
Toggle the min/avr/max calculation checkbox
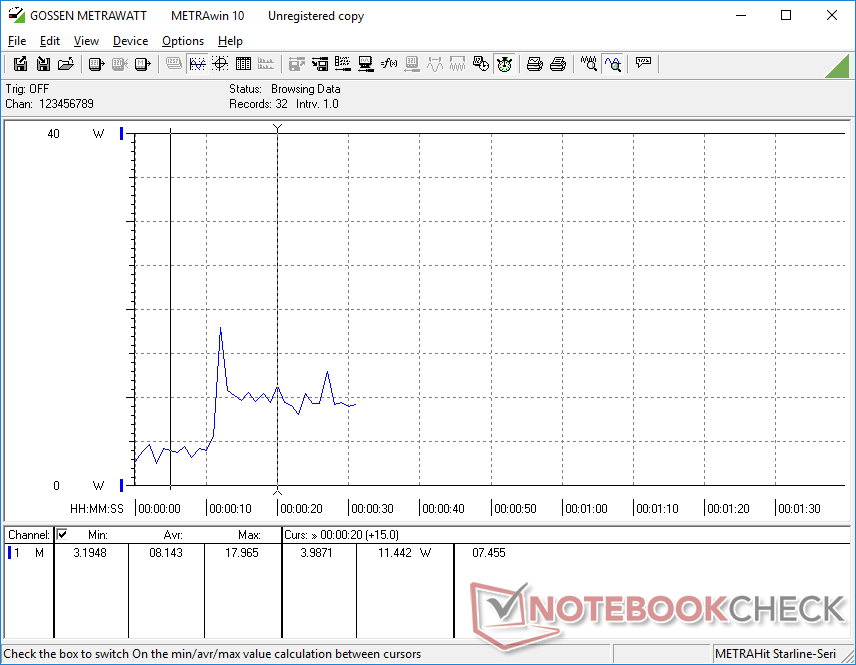[62, 534]
